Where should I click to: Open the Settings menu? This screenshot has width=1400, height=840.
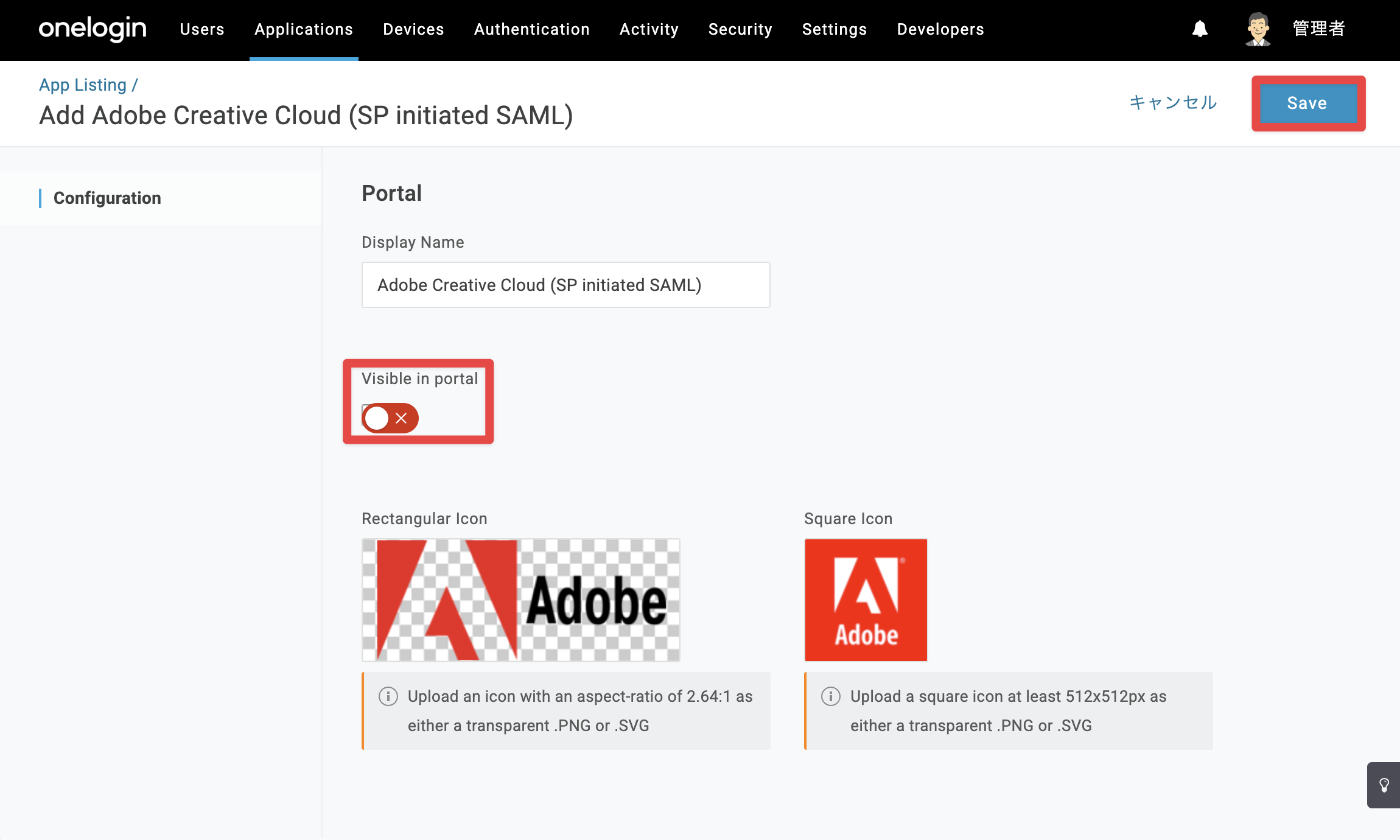pyautogui.click(x=835, y=29)
